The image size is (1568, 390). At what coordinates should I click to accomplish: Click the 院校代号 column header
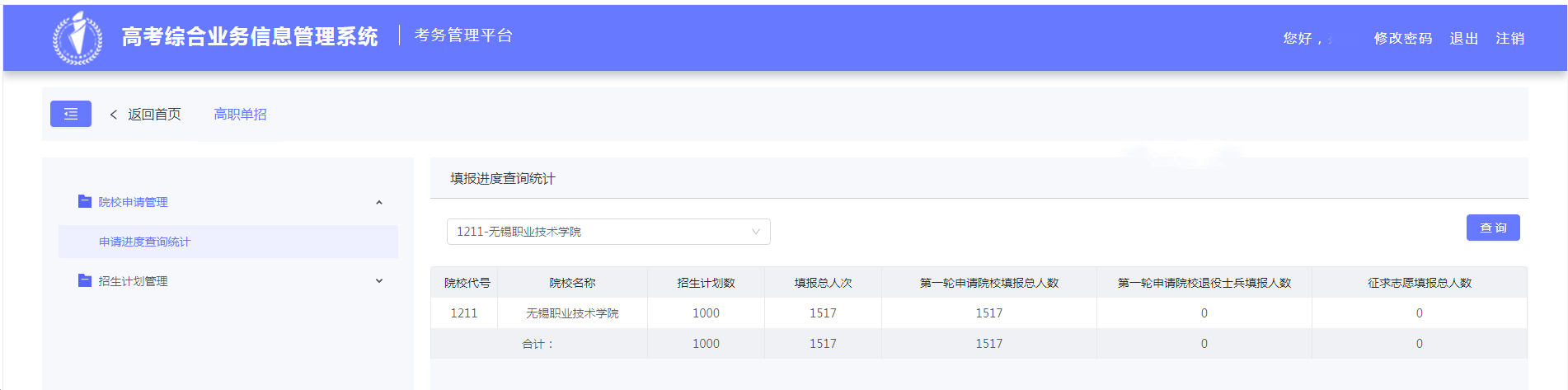coord(467,283)
